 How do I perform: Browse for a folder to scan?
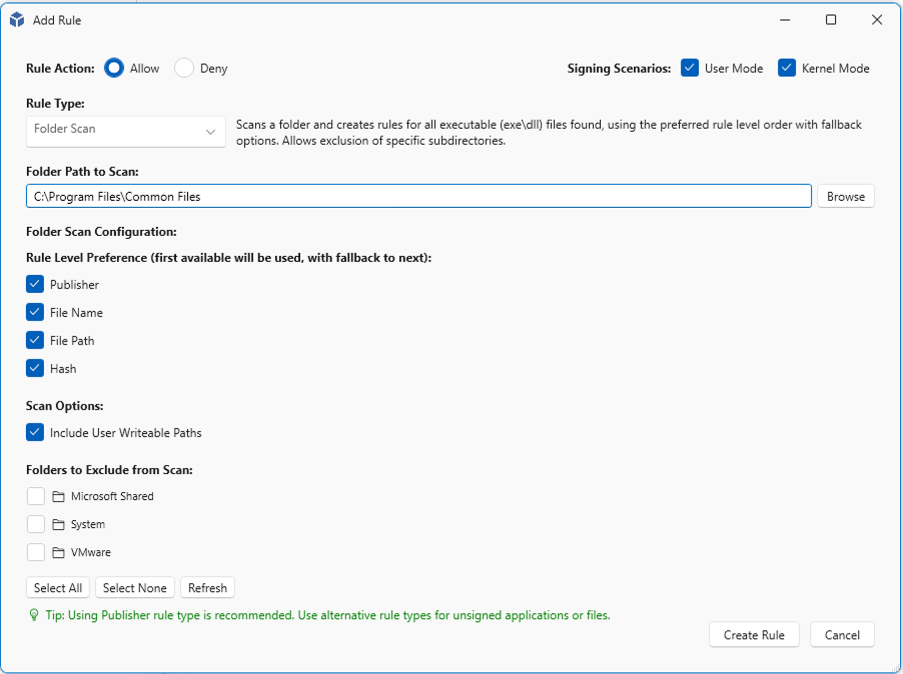click(x=845, y=197)
